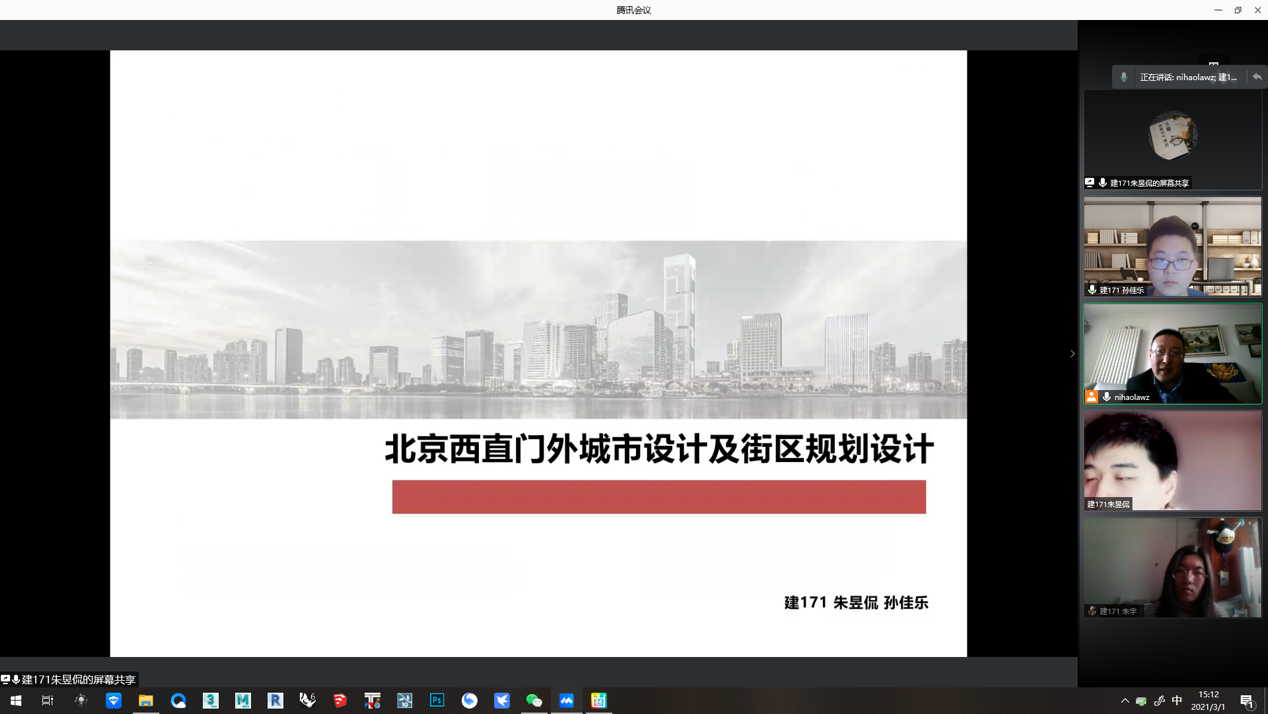The height and width of the screenshot is (714, 1268).
Task: Click the mic icon beside nihaolawz name
Action: 1106,397
